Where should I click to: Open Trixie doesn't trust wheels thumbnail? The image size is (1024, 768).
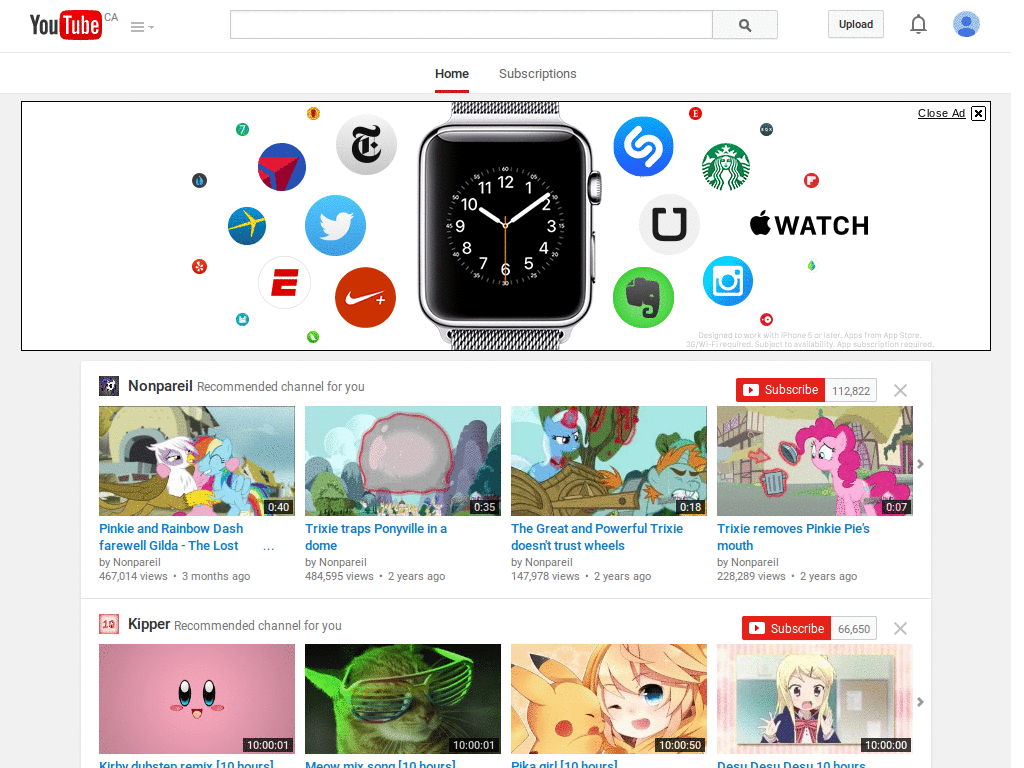609,461
